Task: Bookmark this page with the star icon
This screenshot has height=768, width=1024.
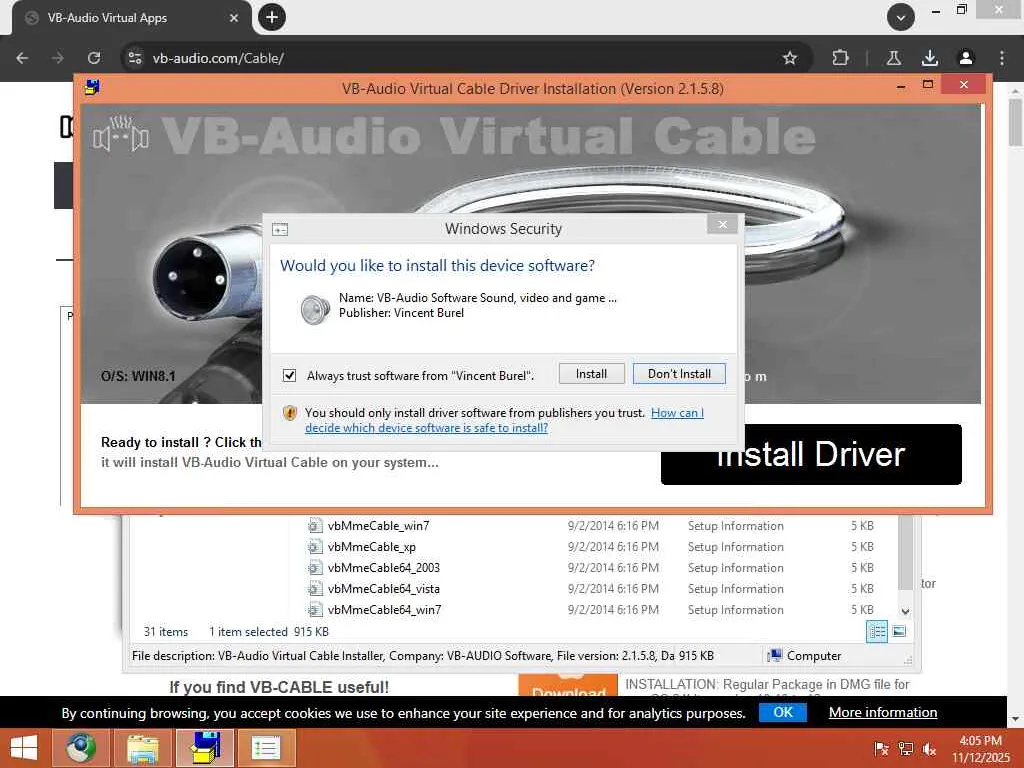Action: pyautogui.click(x=790, y=58)
